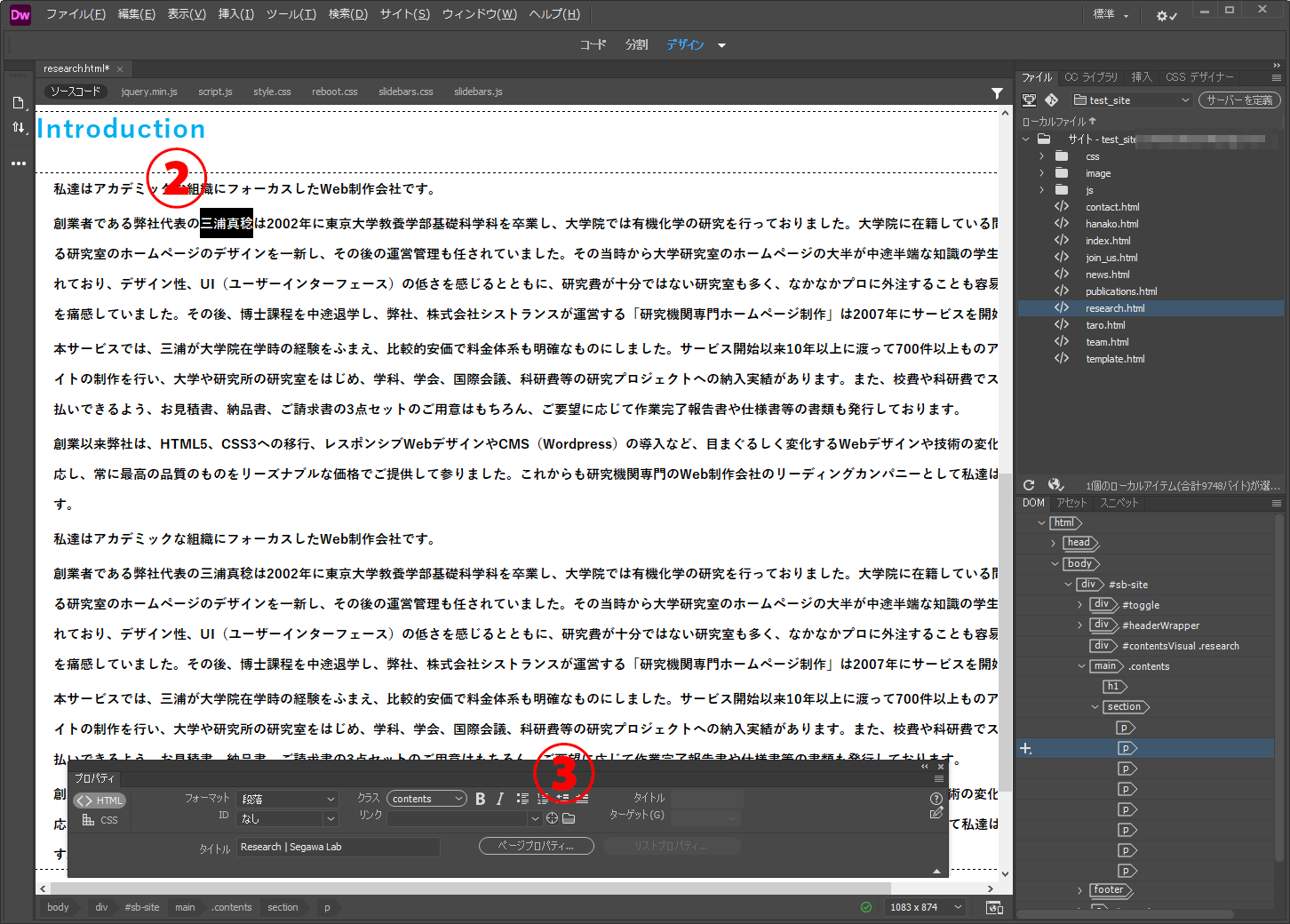Open the window size 1083 x 874 dropdown
Screen dimensions: 1290x924
(927, 907)
